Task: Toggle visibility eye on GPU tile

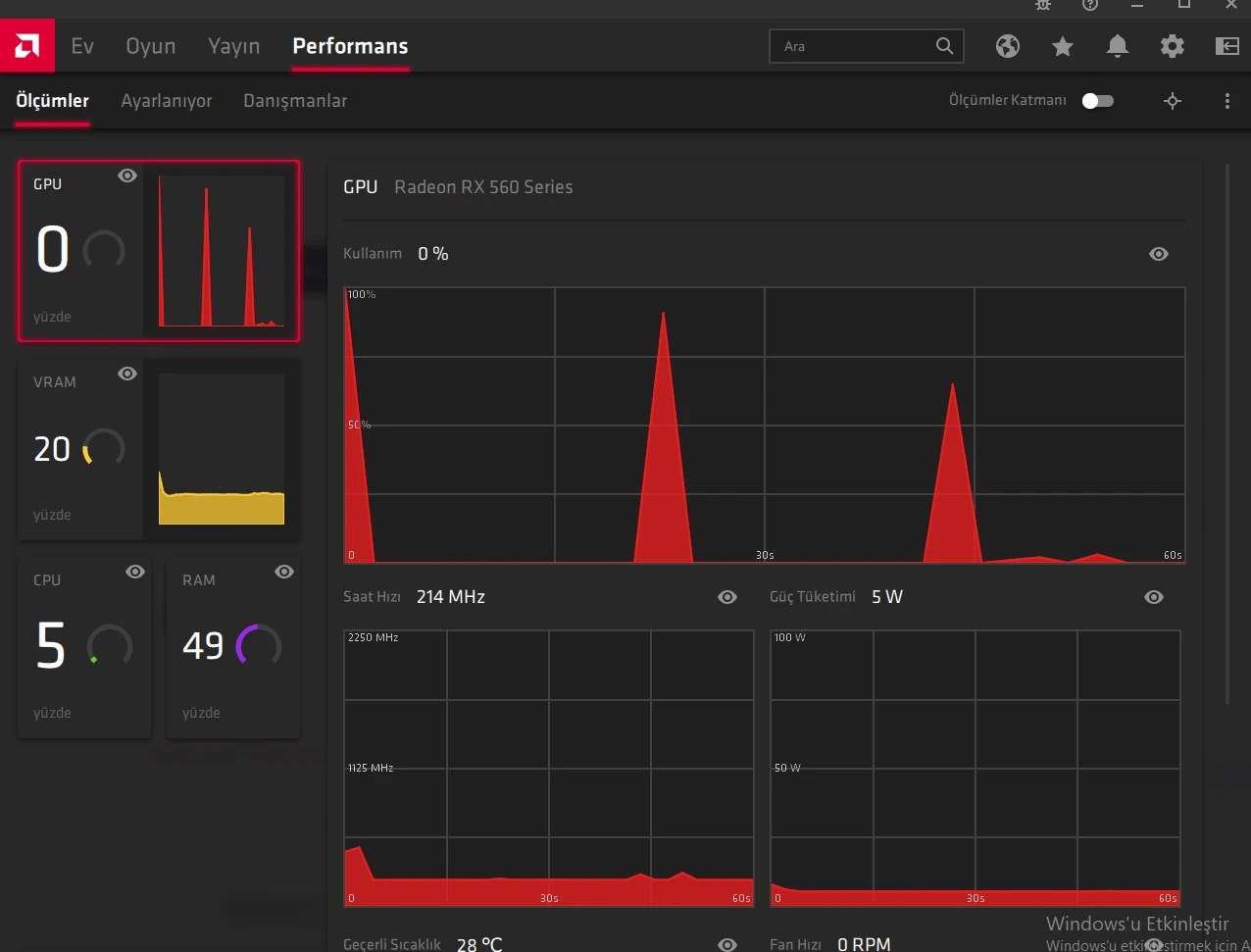Action: click(127, 175)
